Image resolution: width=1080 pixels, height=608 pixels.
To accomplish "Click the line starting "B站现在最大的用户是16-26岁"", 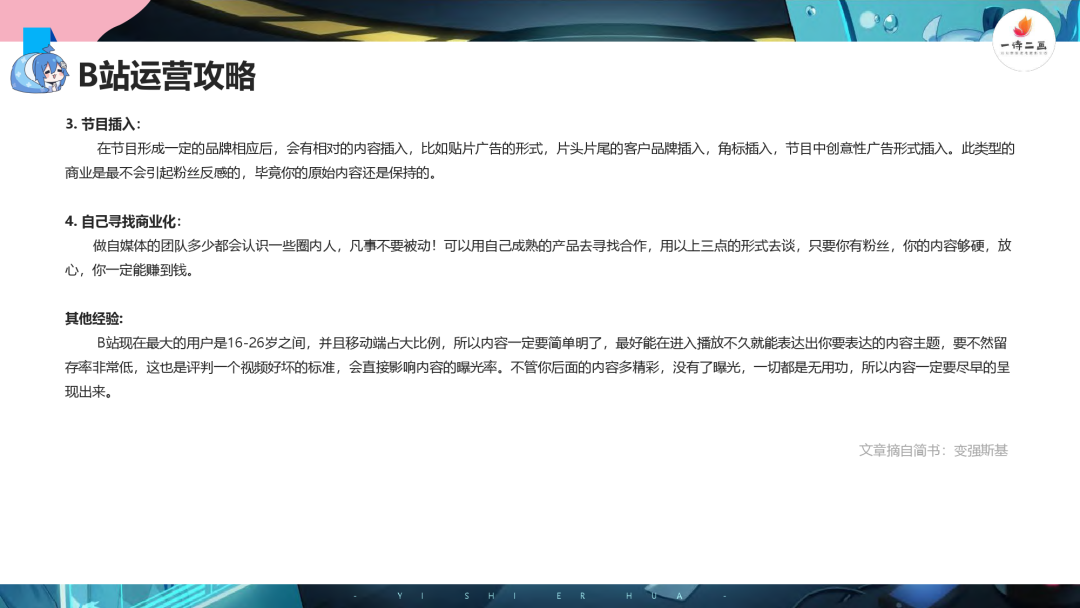I will click(x=552, y=343).
